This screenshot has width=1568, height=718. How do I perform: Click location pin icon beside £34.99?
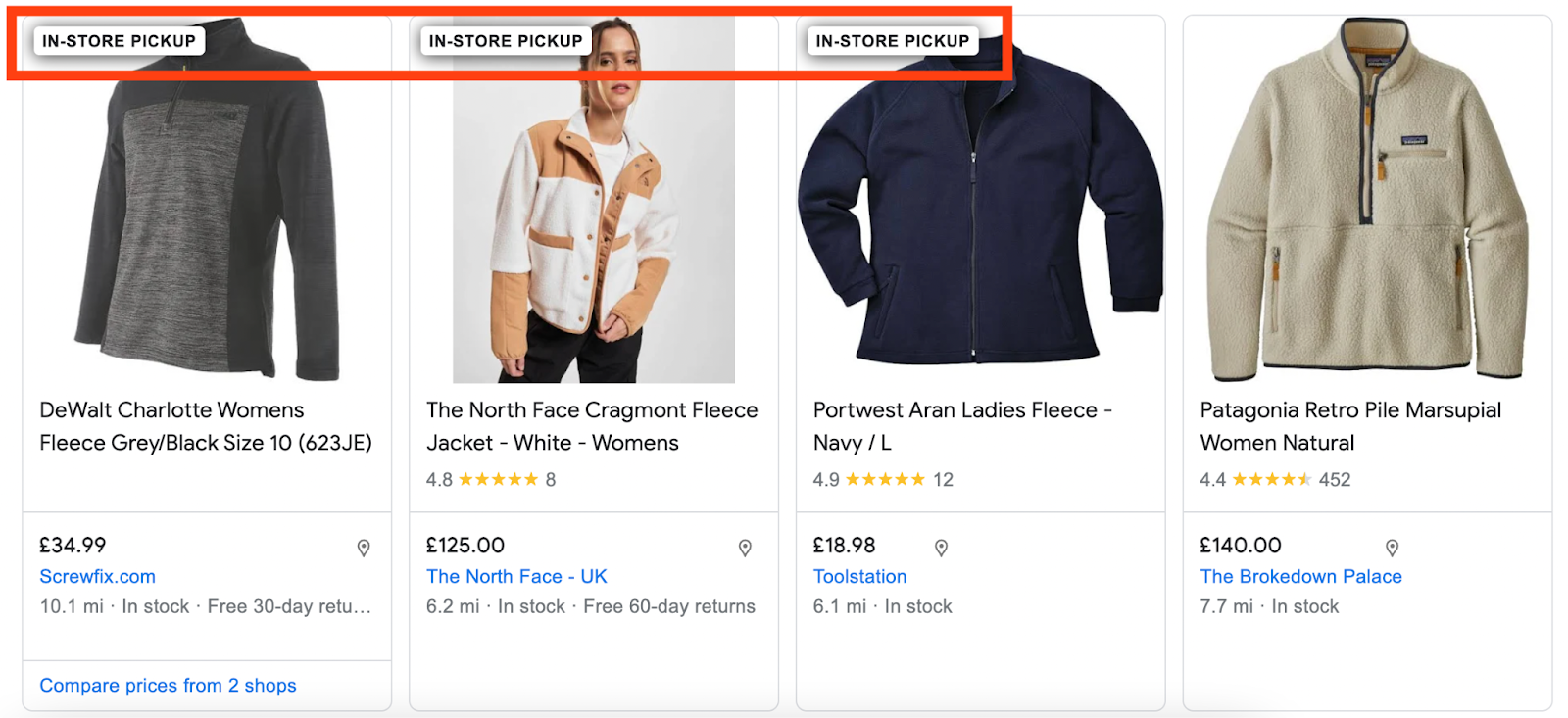coord(364,548)
